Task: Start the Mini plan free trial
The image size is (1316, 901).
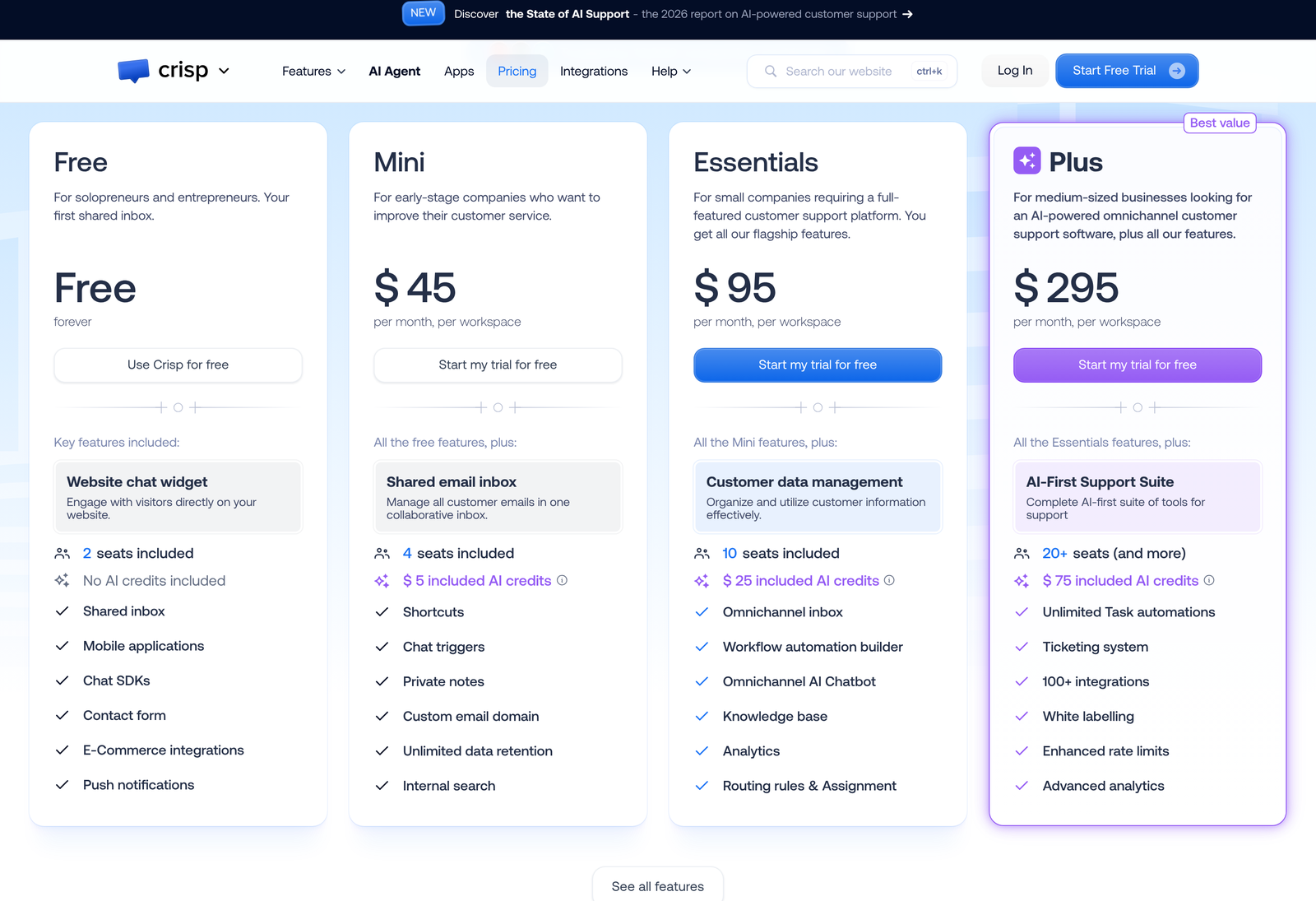Action: (x=498, y=365)
